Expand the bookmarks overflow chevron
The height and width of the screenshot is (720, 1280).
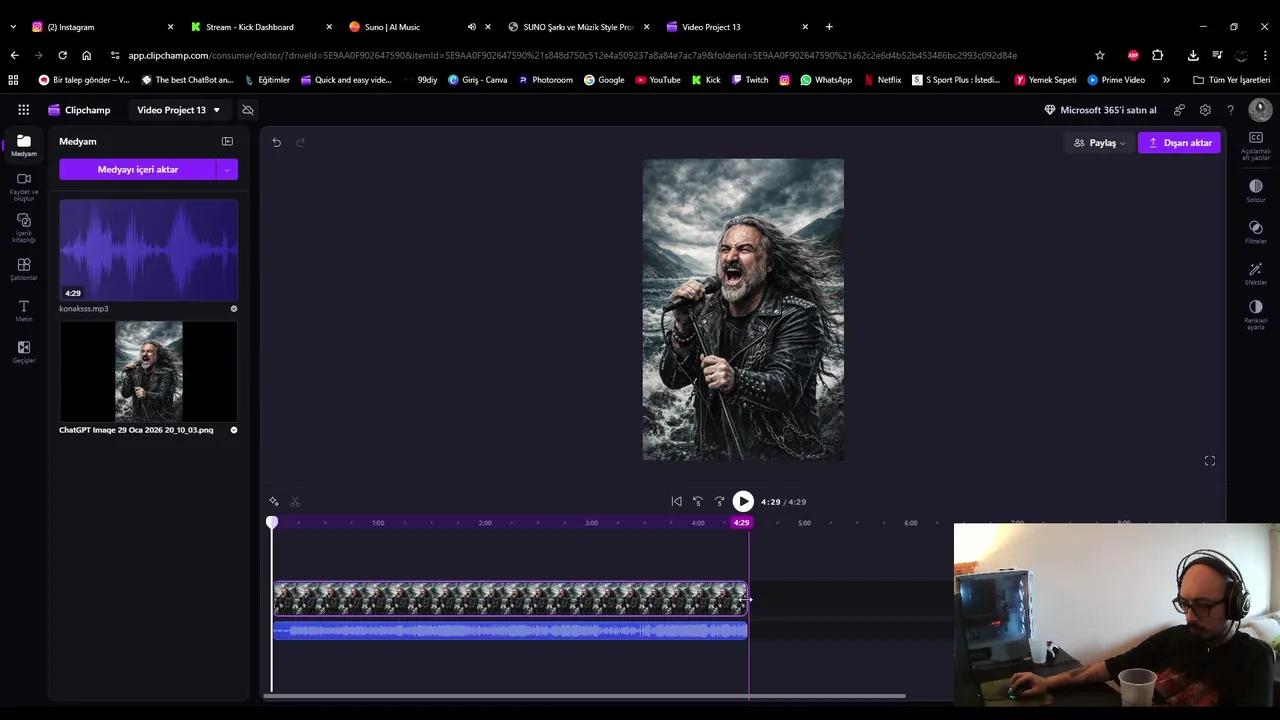pos(1166,80)
